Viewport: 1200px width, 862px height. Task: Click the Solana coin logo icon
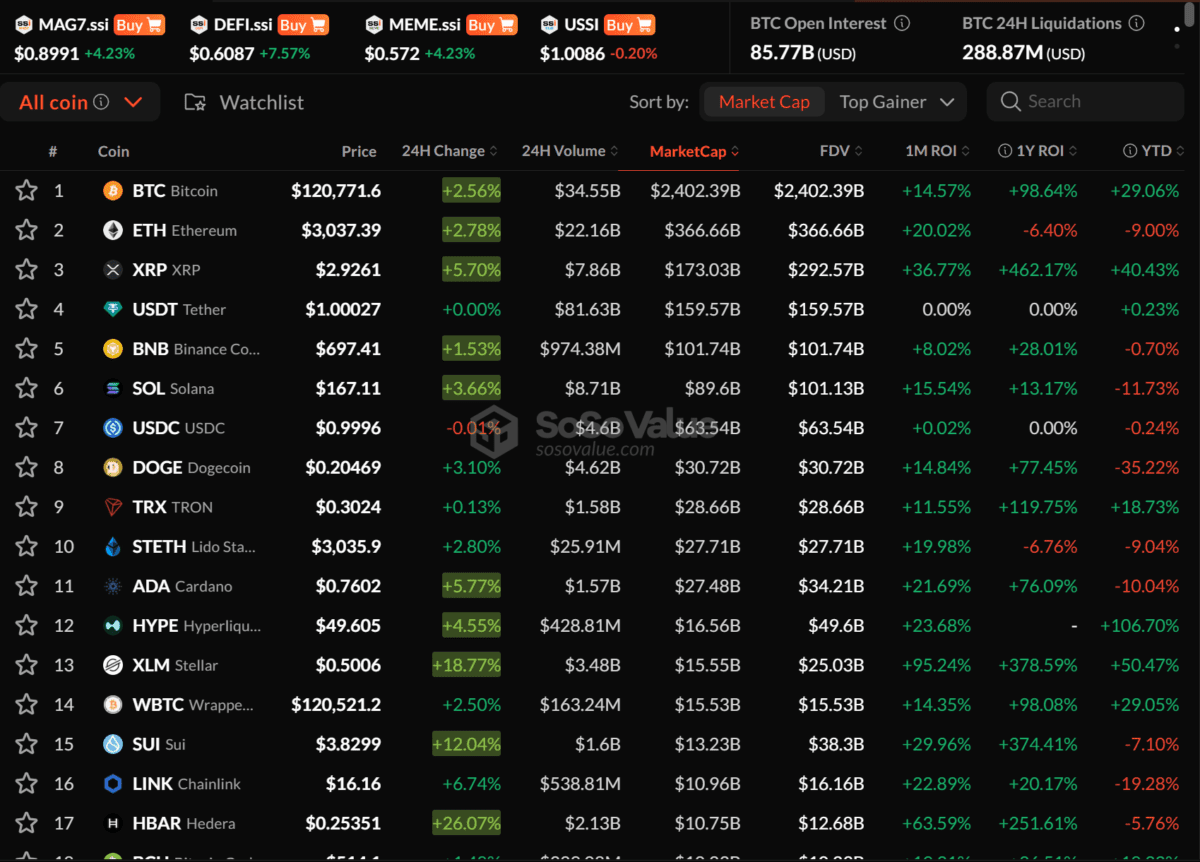[114, 389]
